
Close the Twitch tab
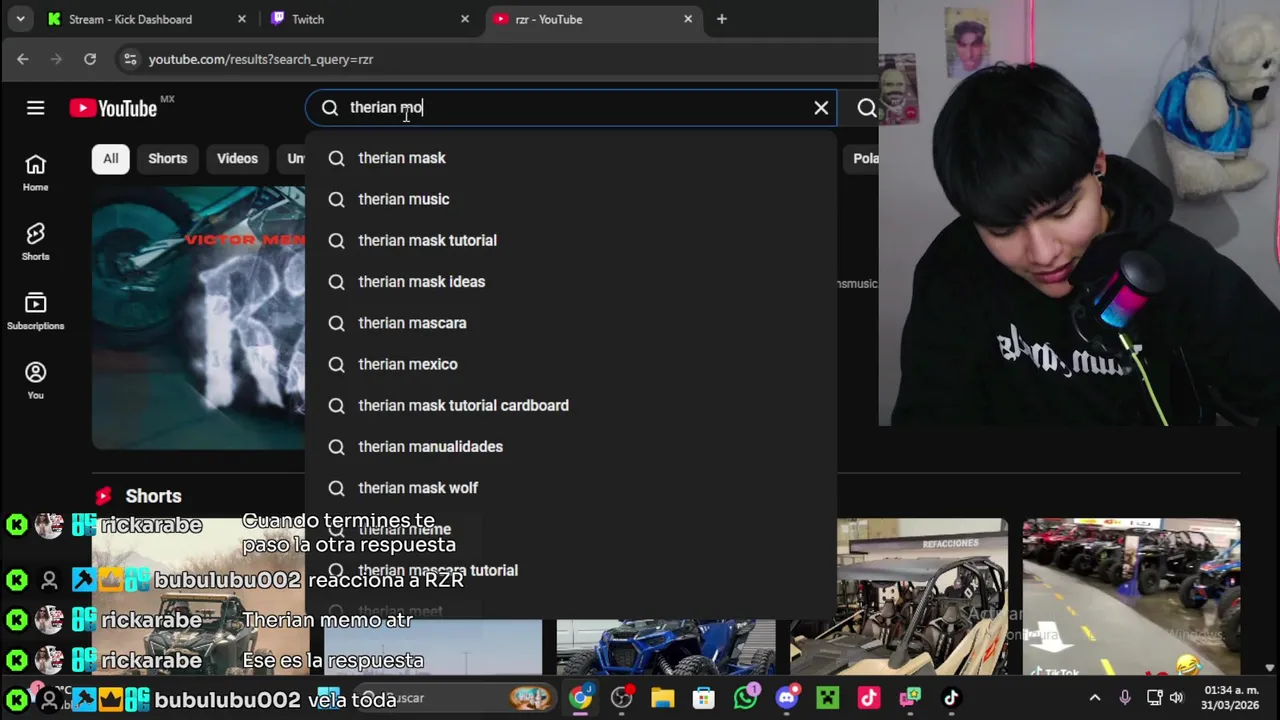coord(464,19)
